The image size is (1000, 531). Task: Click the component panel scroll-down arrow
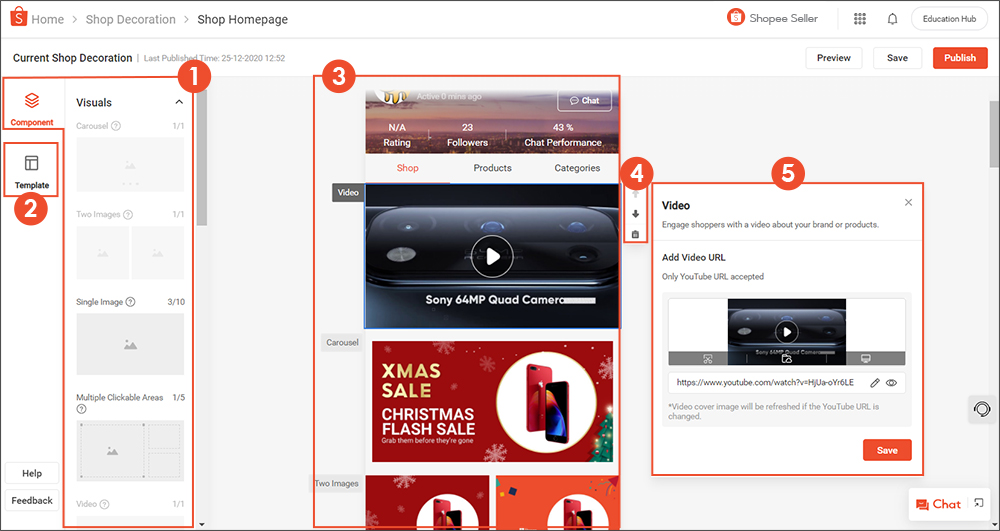(202, 524)
